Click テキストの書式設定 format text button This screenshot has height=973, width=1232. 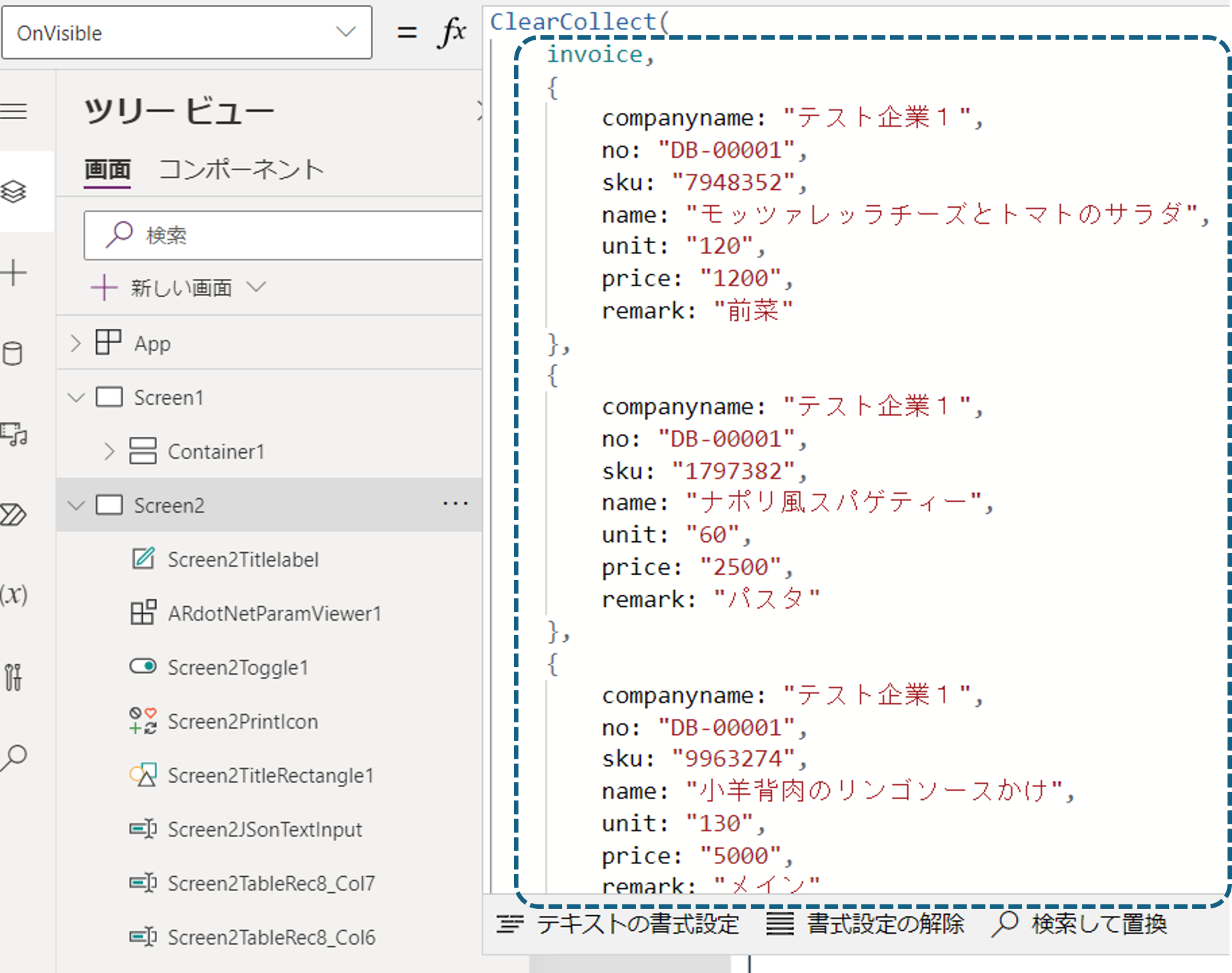pyautogui.click(x=618, y=924)
